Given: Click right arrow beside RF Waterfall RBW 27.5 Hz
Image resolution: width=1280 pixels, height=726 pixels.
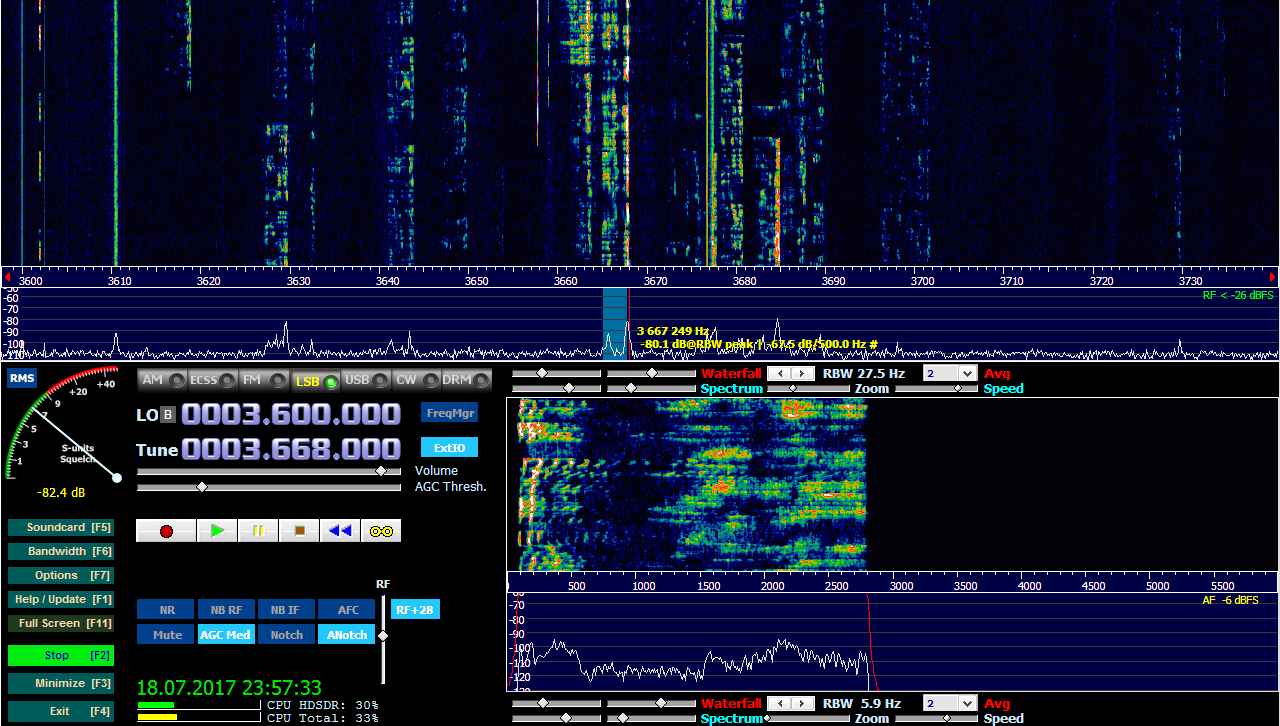Looking at the screenshot, I should [803, 373].
